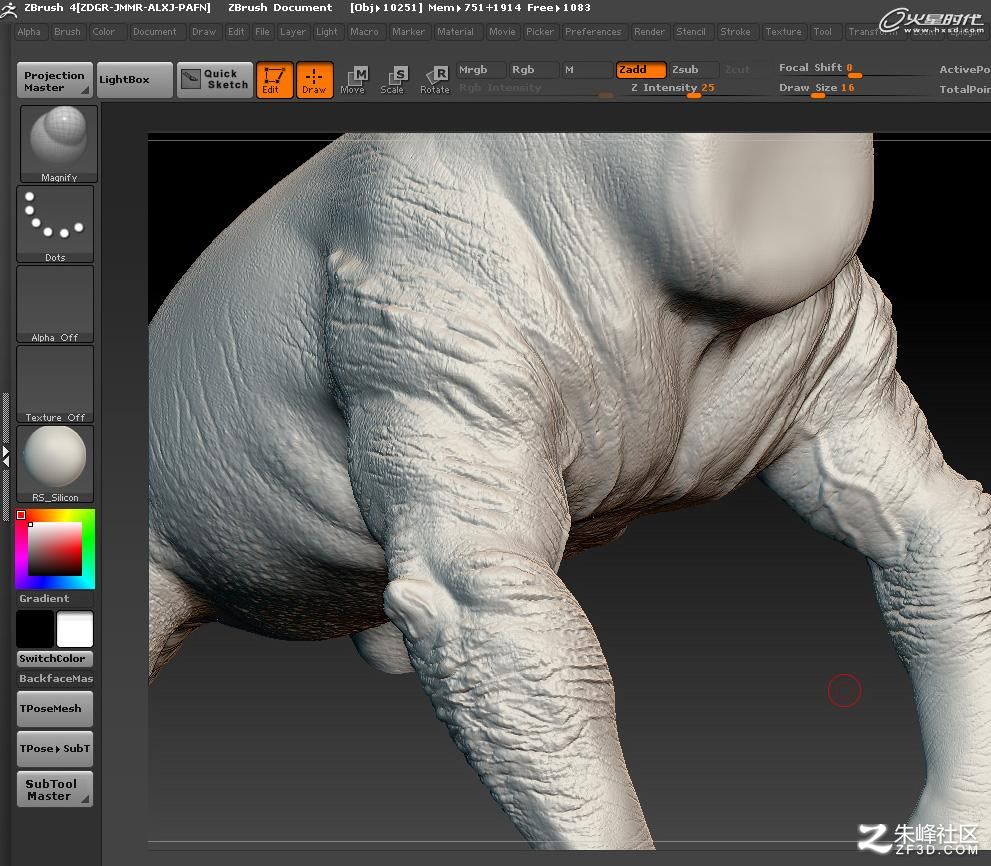Open the Macro menu
The height and width of the screenshot is (866, 991).
point(365,32)
